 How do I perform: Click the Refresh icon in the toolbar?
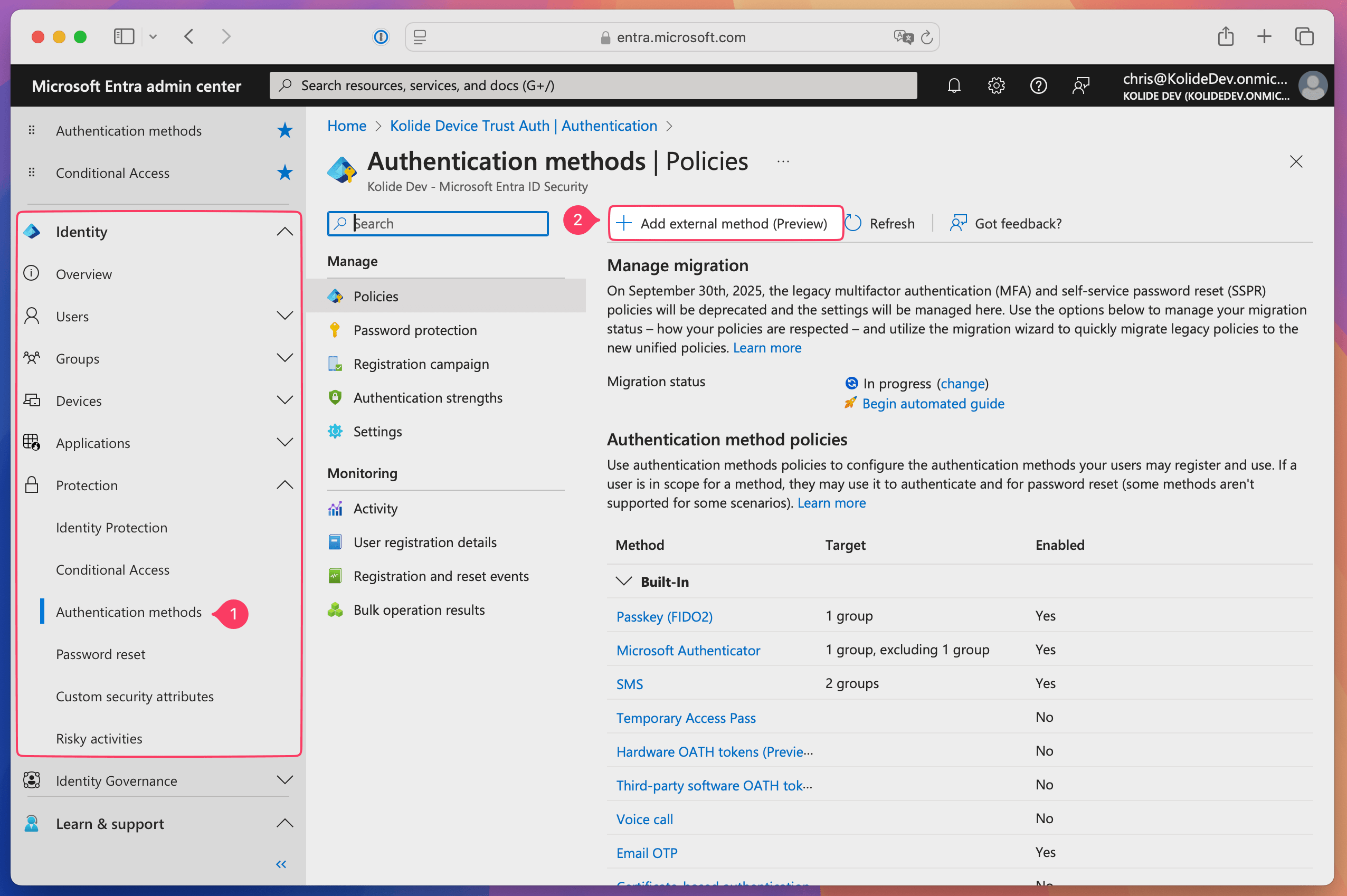[x=853, y=223]
